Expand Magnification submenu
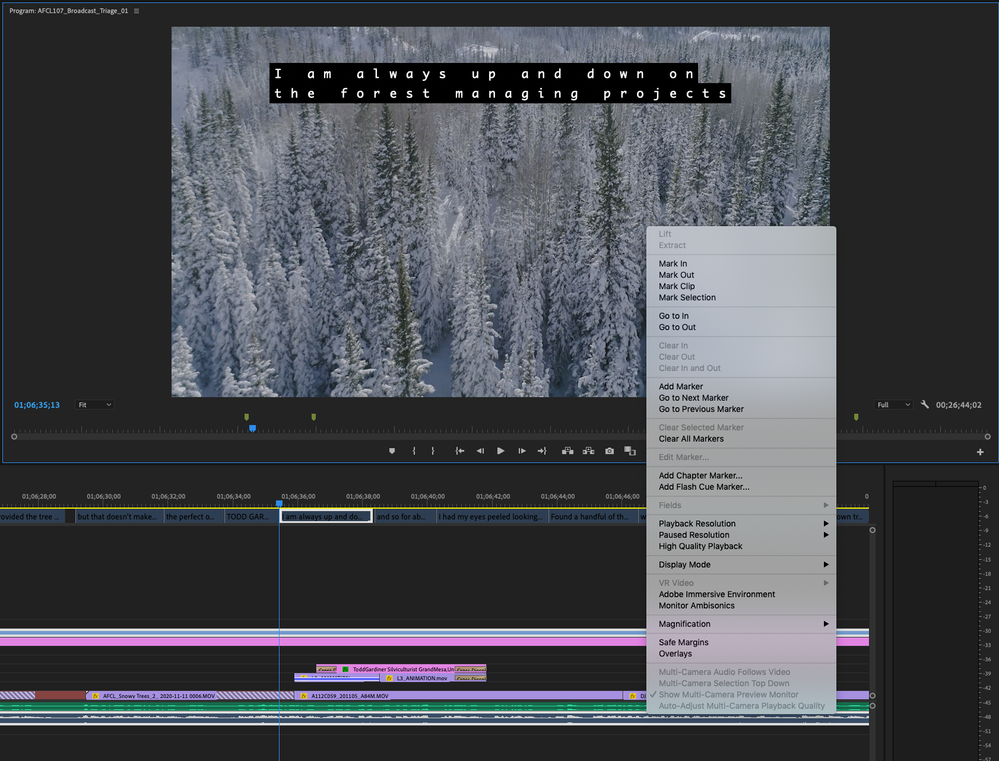The image size is (999, 761). click(742, 624)
